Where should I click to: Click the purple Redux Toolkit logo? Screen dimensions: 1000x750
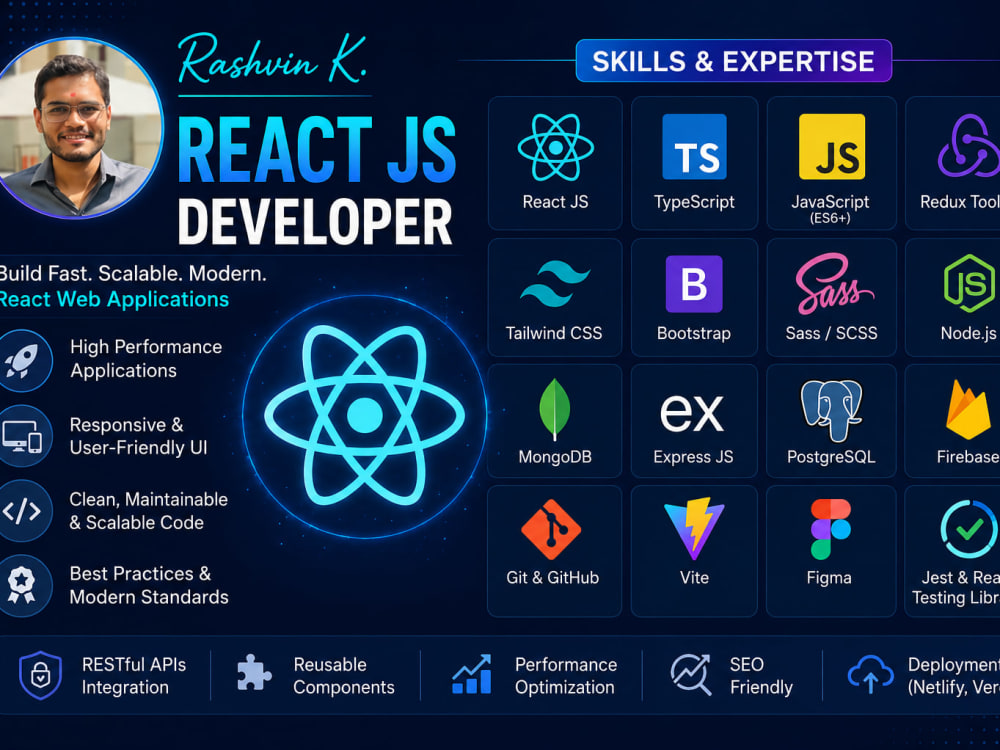coord(968,146)
